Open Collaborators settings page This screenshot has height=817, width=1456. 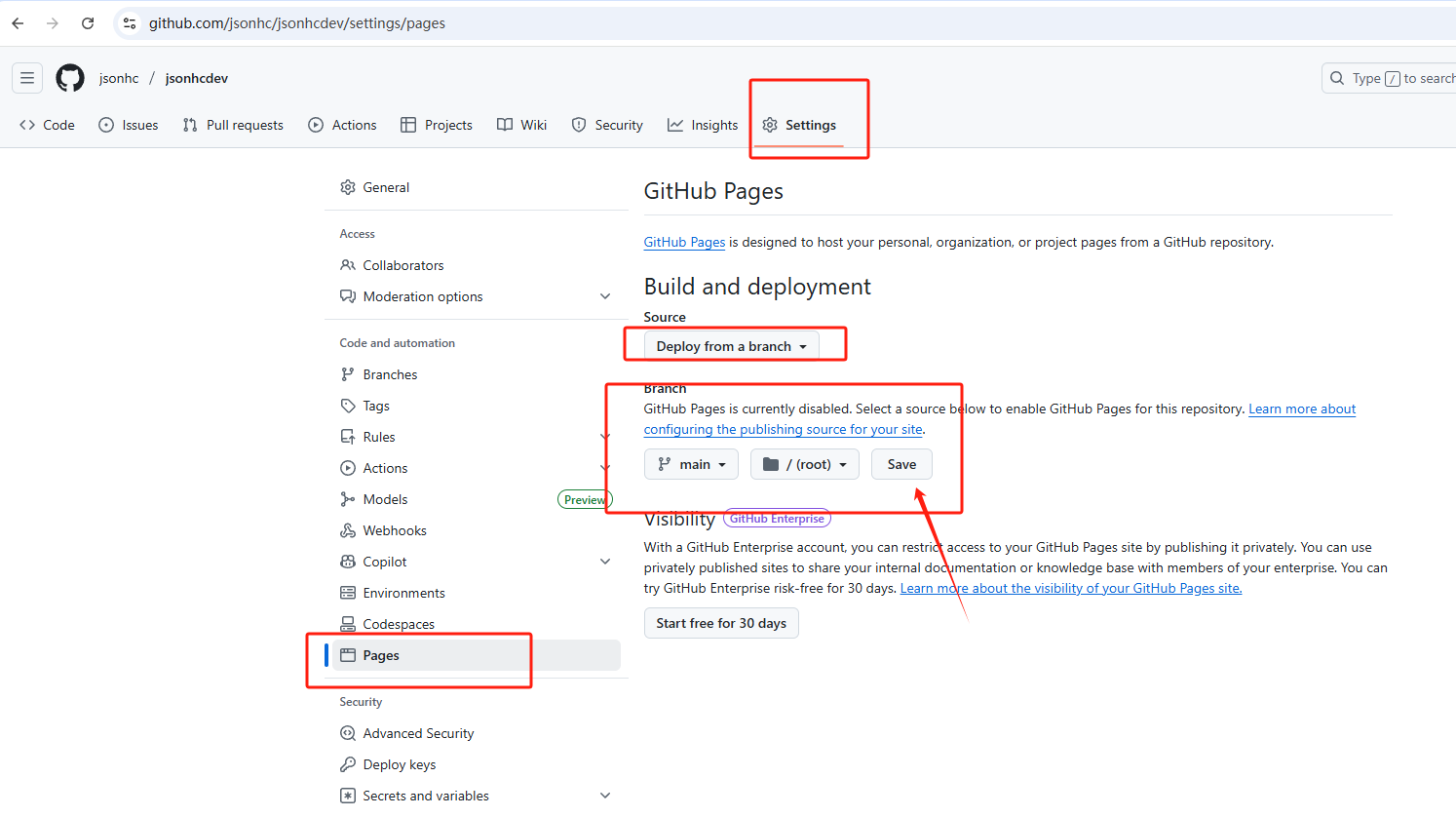477,265
